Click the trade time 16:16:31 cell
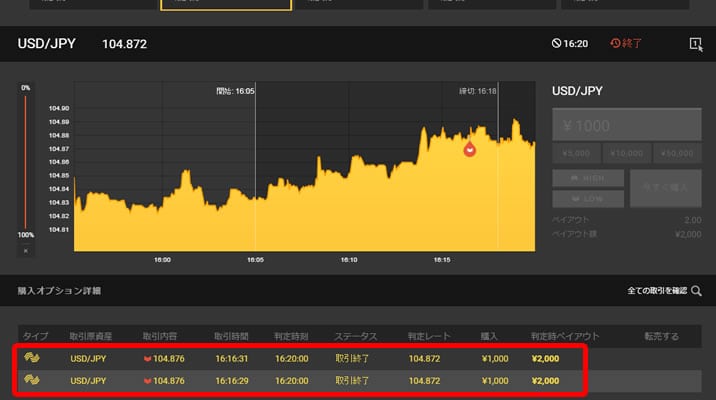The image size is (716, 400). (x=232, y=359)
